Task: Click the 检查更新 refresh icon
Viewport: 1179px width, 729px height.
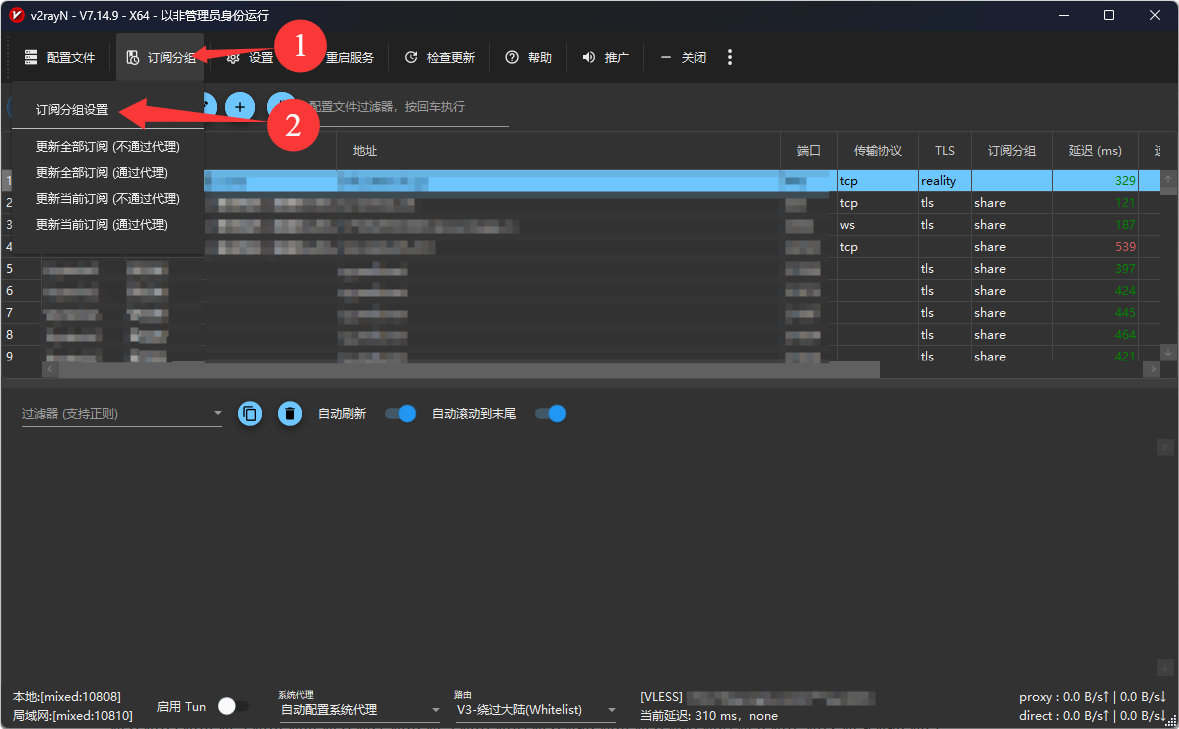Action: (x=411, y=58)
